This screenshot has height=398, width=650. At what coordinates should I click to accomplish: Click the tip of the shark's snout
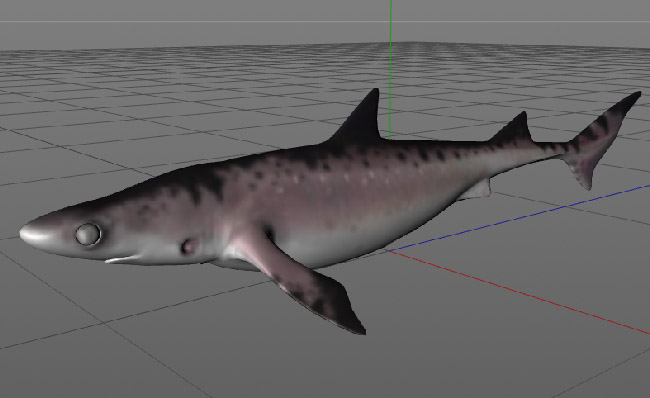(x=28, y=233)
